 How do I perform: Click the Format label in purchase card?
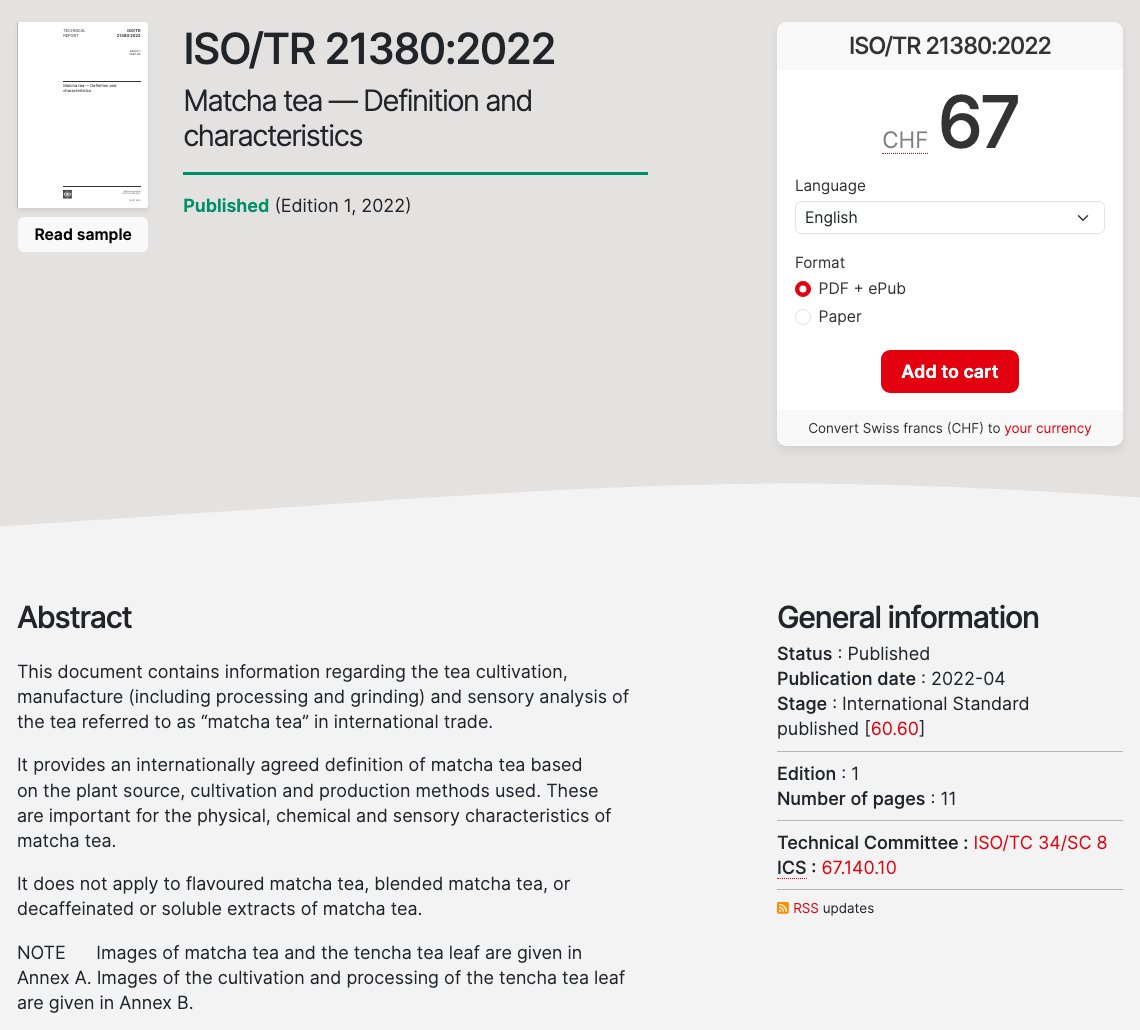pyautogui.click(x=819, y=262)
